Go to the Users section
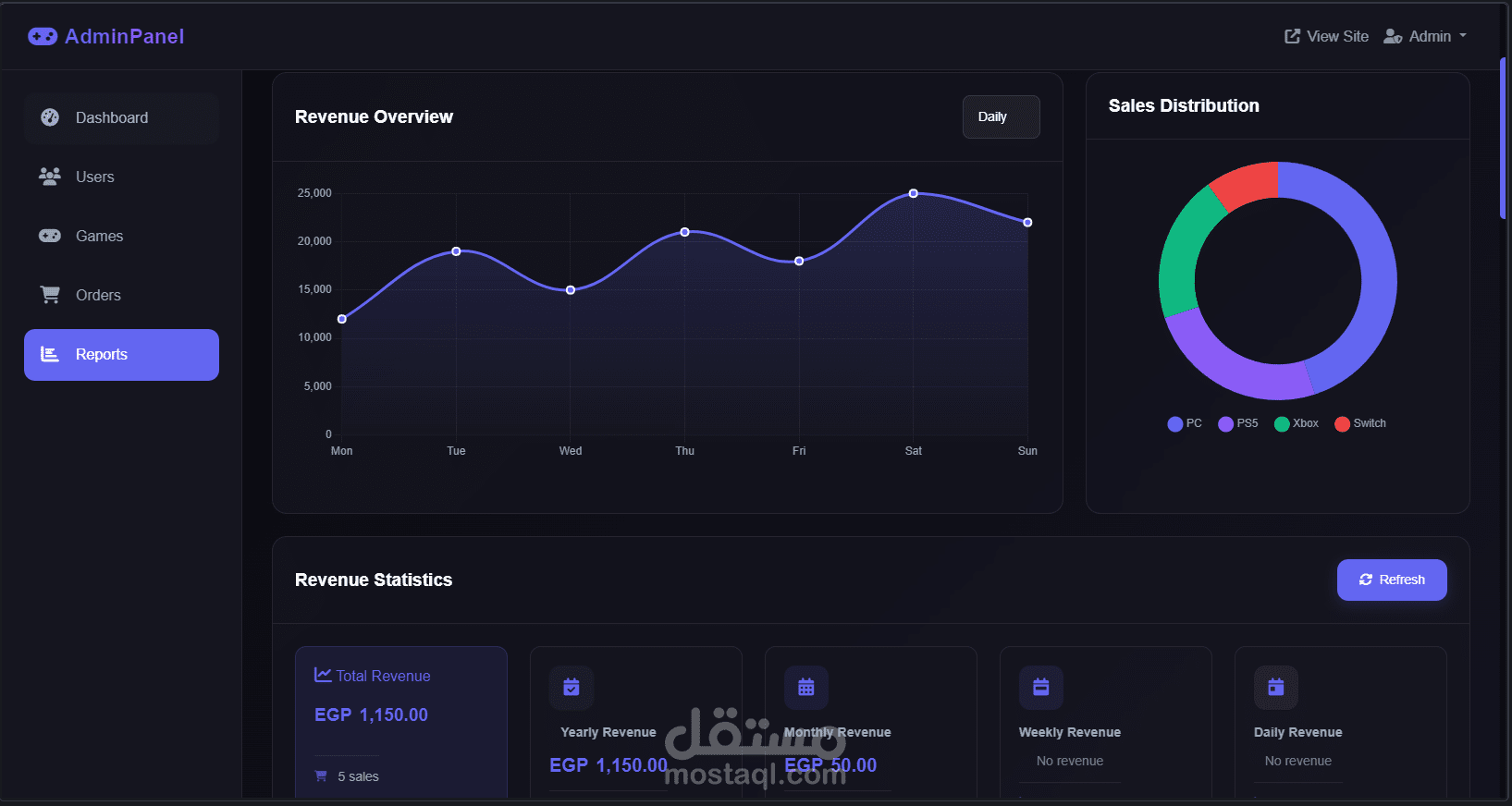 pyautogui.click(x=122, y=177)
